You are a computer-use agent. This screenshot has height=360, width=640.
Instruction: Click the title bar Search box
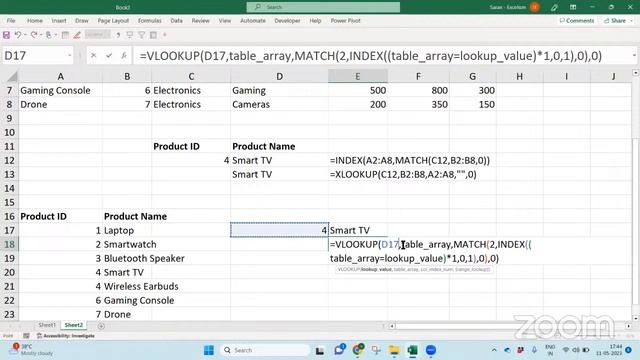coord(323,7)
